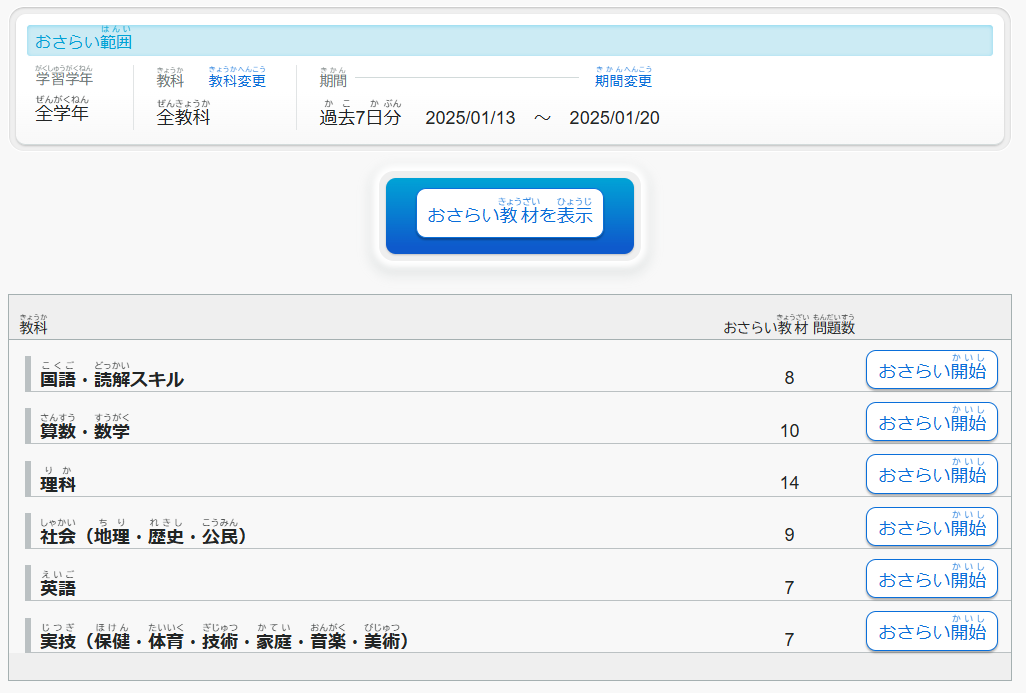Click おさらい開始 for 算数・数学

(931, 423)
